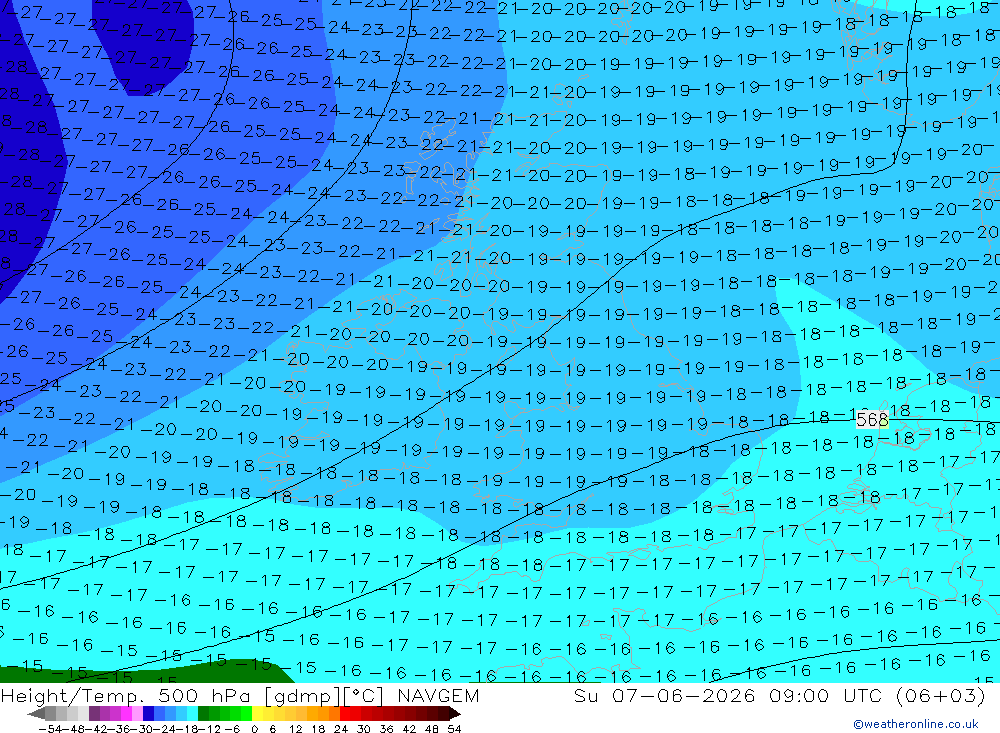
Task: Click the '-54' legend scale value
Action: (50, 729)
